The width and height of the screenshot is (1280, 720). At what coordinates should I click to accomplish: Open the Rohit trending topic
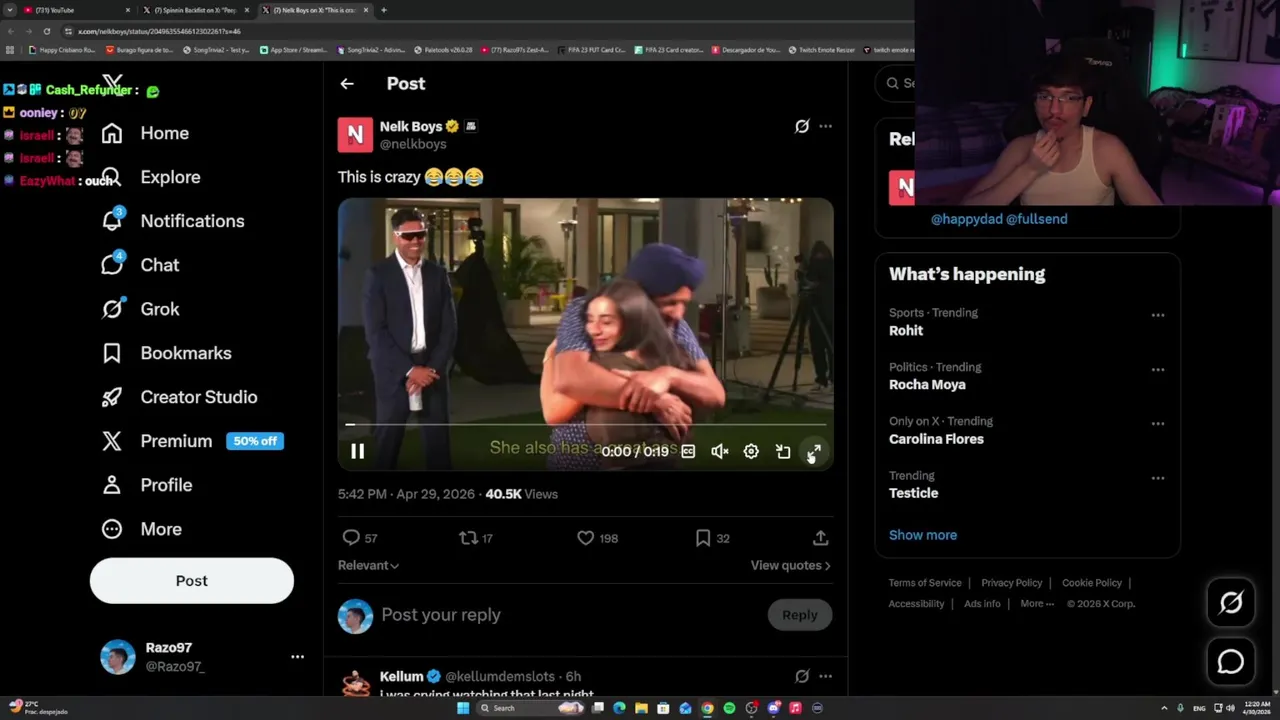click(906, 330)
